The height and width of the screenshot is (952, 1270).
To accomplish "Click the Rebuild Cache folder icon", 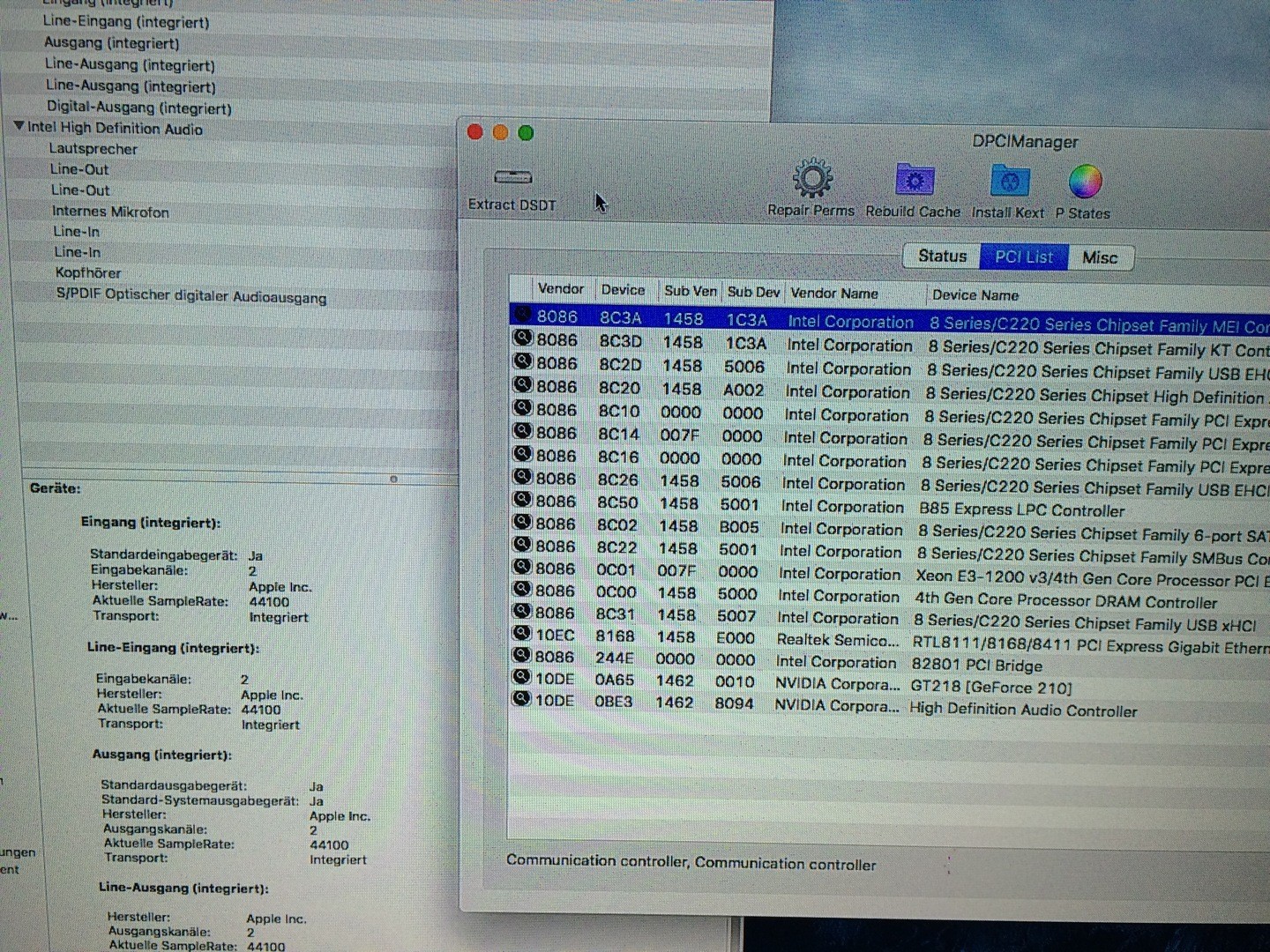I will pyautogui.click(x=914, y=180).
